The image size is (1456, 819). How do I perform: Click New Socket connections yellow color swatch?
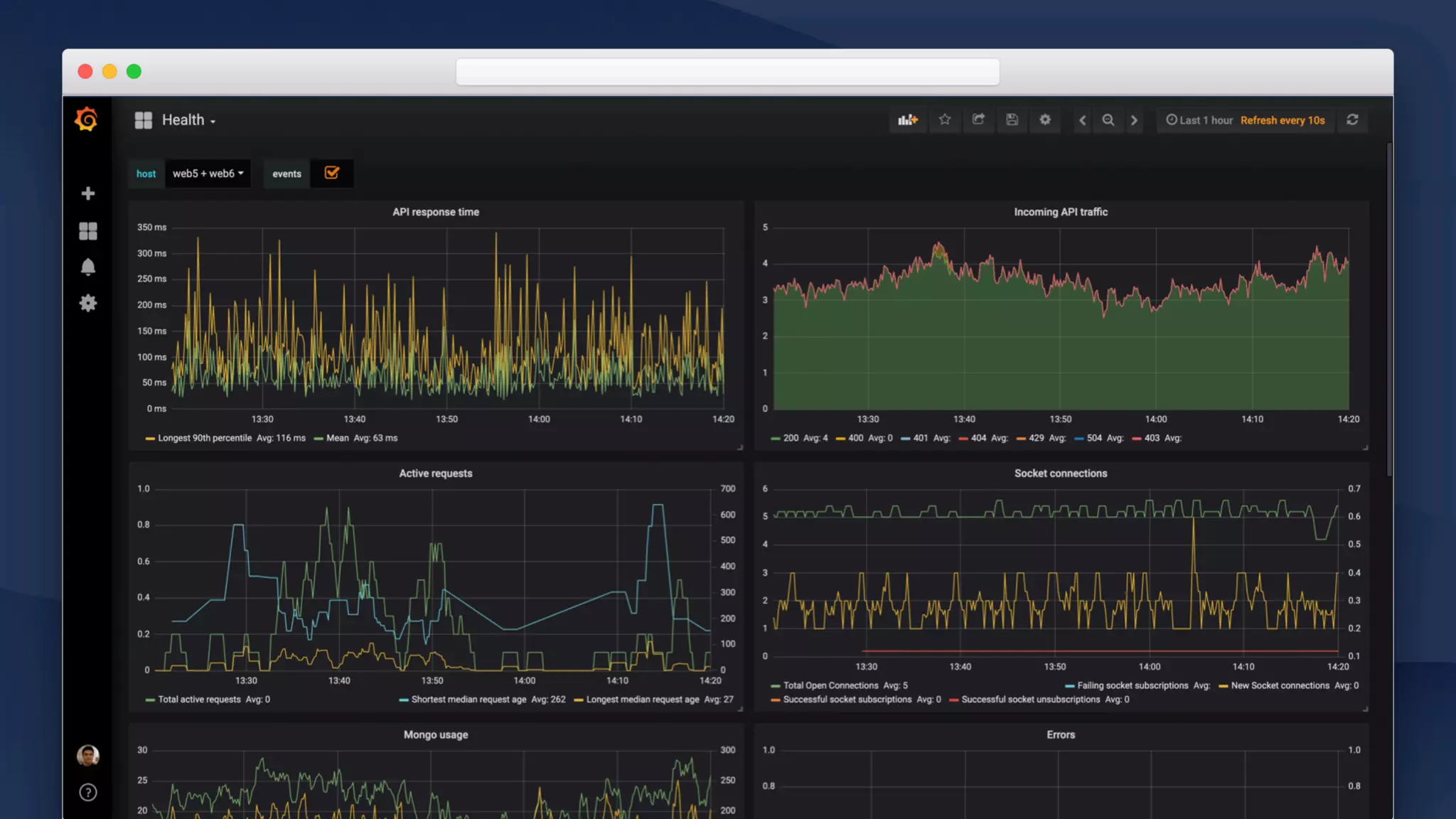[x=1224, y=686]
